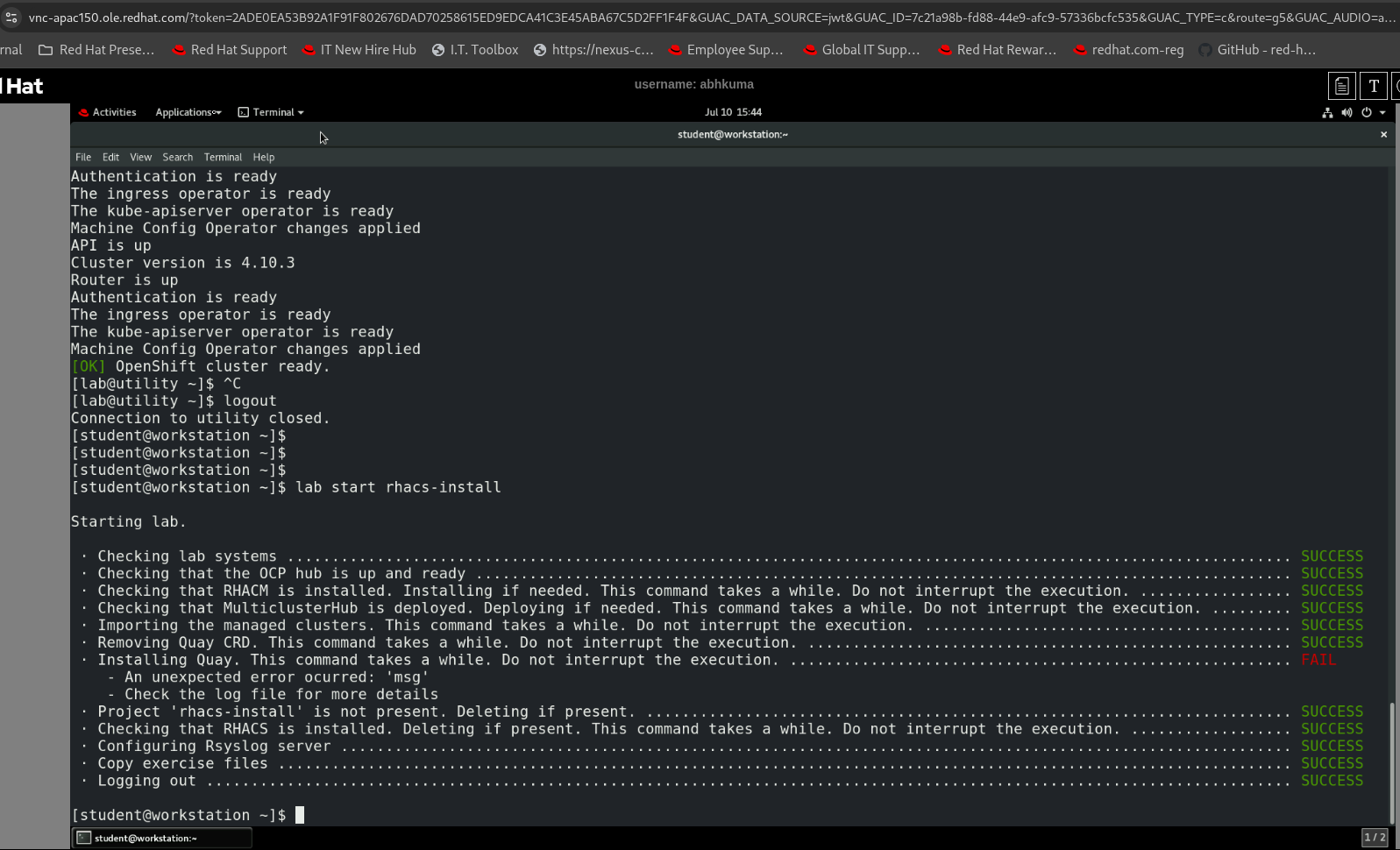
Task: Expand the Applications menu
Action: (x=188, y=112)
